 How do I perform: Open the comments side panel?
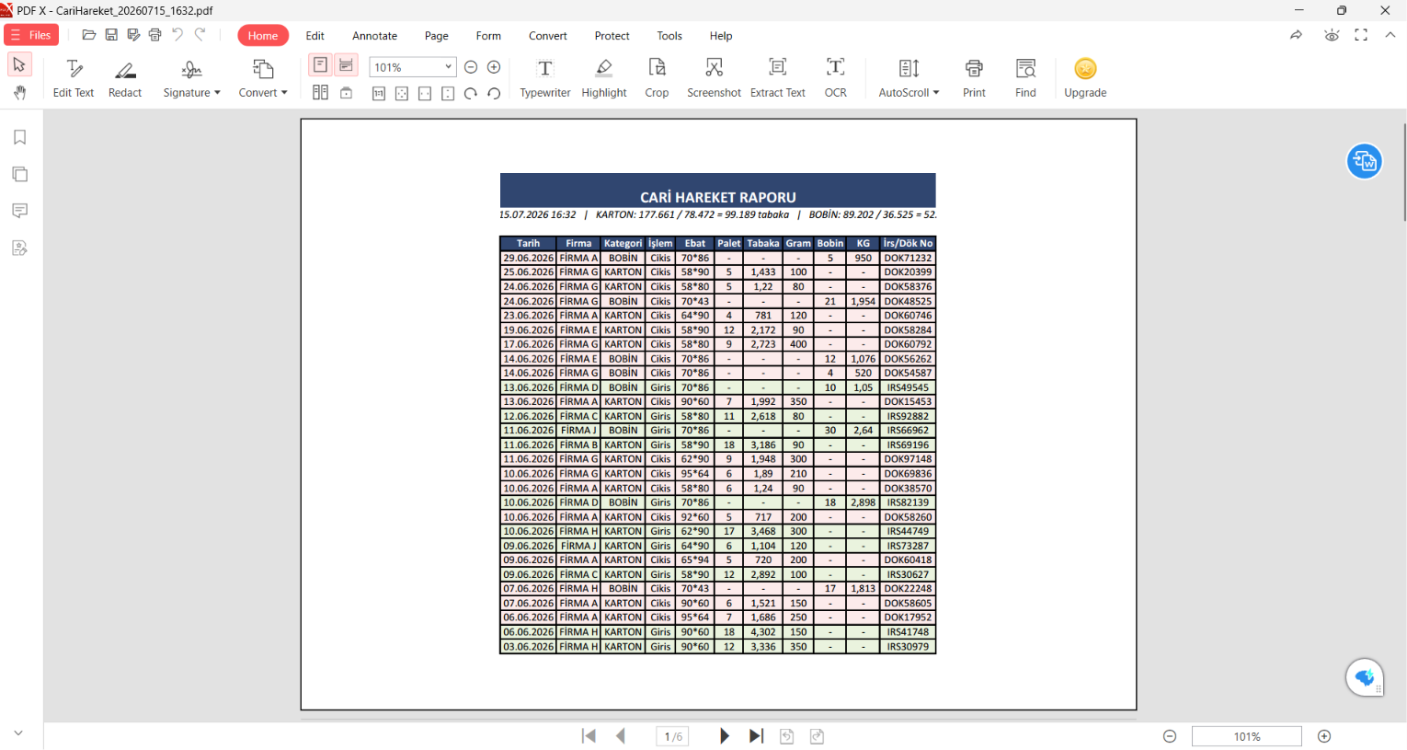click(x=19, y=211)
